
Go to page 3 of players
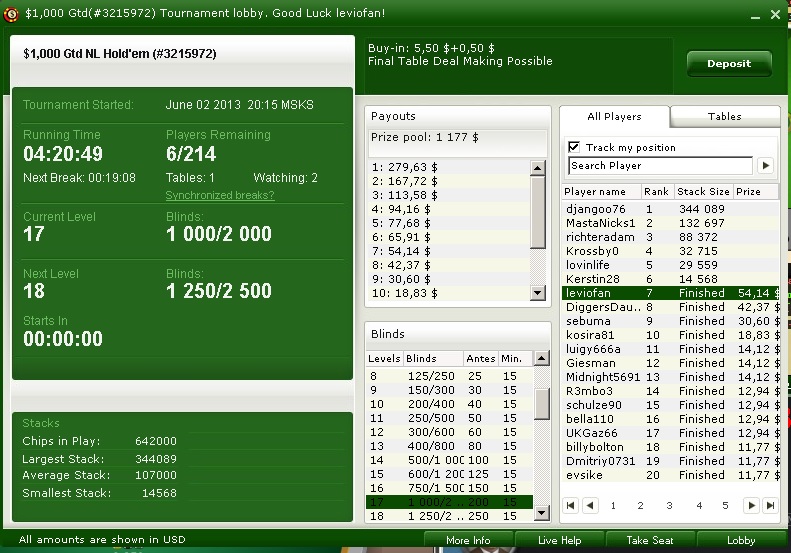669,506
